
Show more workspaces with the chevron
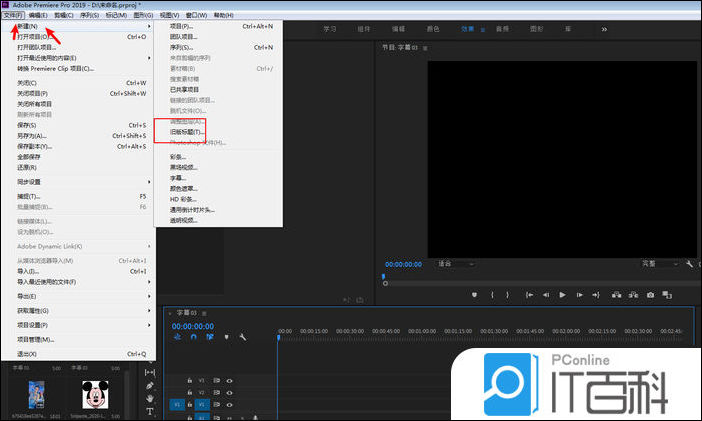point(604,29)
